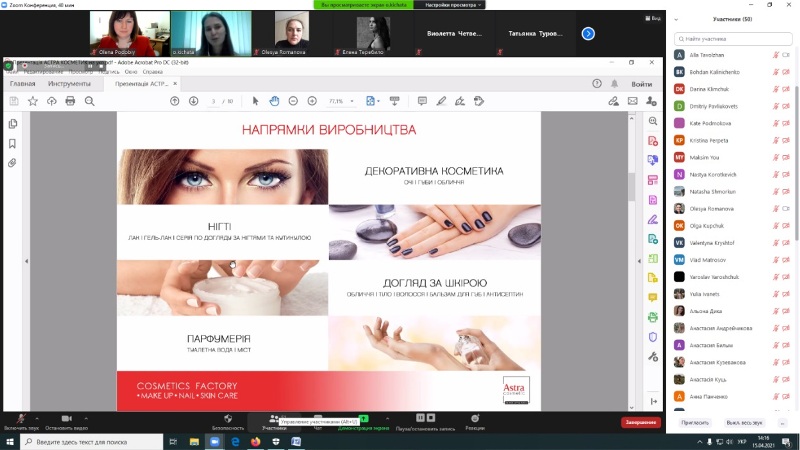The width and height of the screenshot is (800, 450).
Task: Click the zoom out minus icon
Action: pos(293,101)
